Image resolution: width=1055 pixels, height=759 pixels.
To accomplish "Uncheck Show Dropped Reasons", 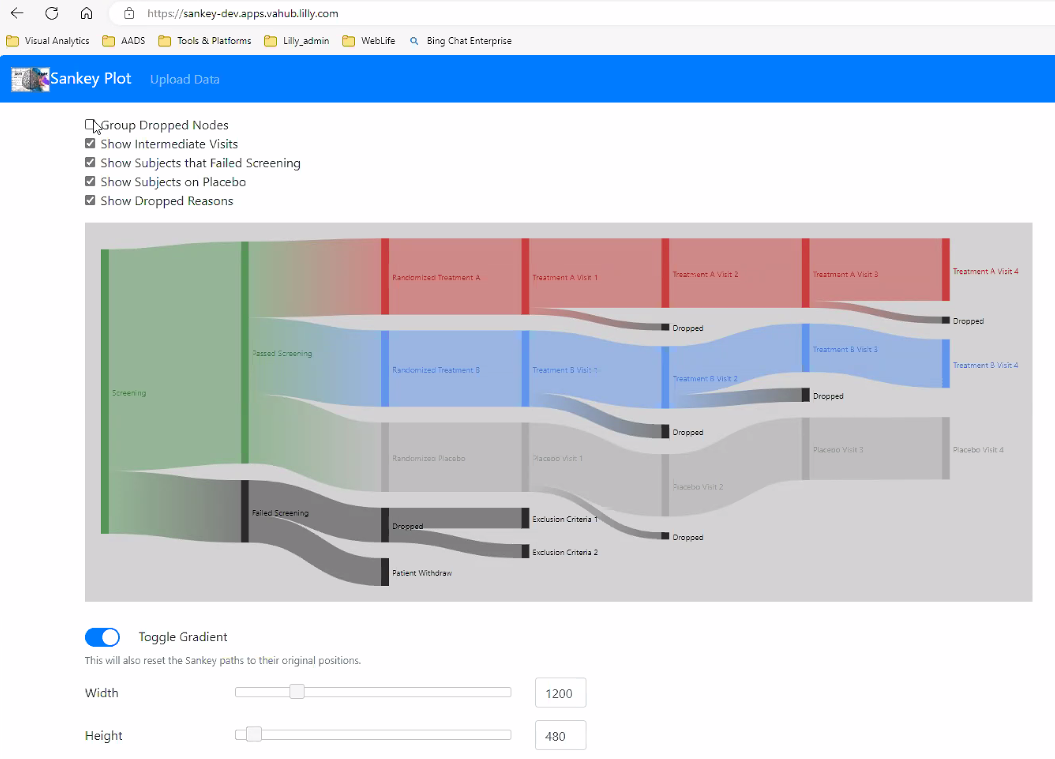I will pyautogui.click(x=90, y=200).
